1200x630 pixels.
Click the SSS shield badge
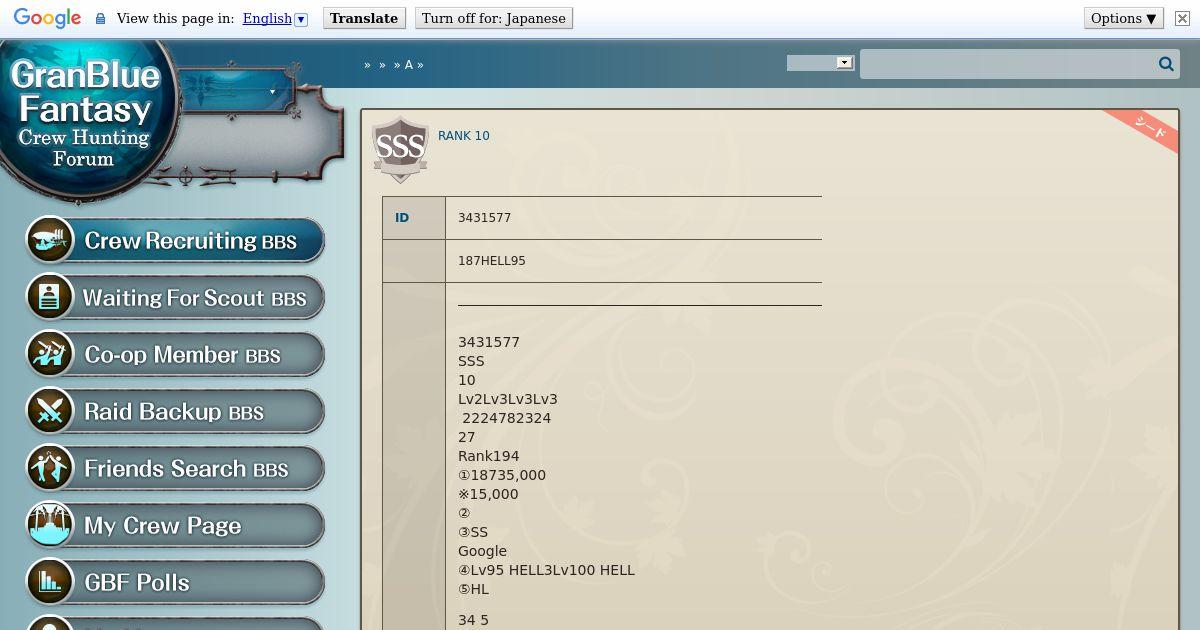tap(400, 150)
